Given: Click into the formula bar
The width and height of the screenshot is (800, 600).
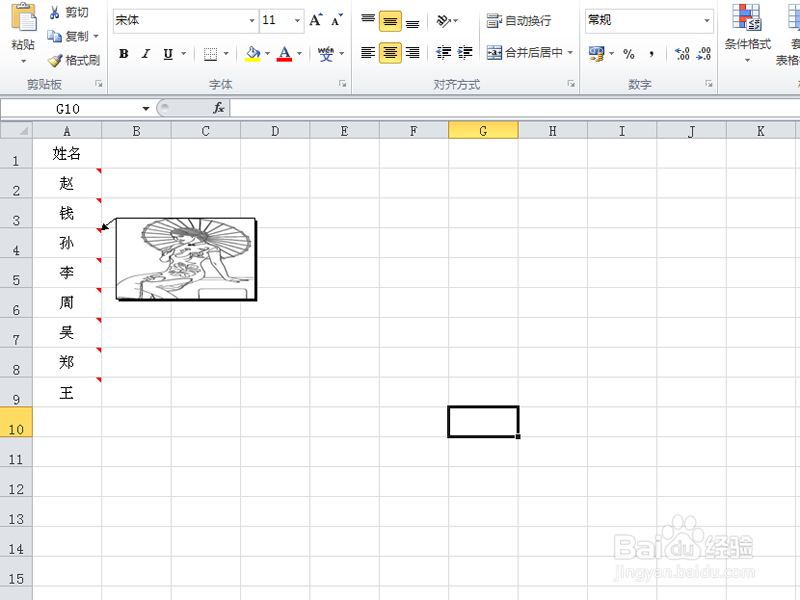Looking at the screenshot, I should click(514, 109).
